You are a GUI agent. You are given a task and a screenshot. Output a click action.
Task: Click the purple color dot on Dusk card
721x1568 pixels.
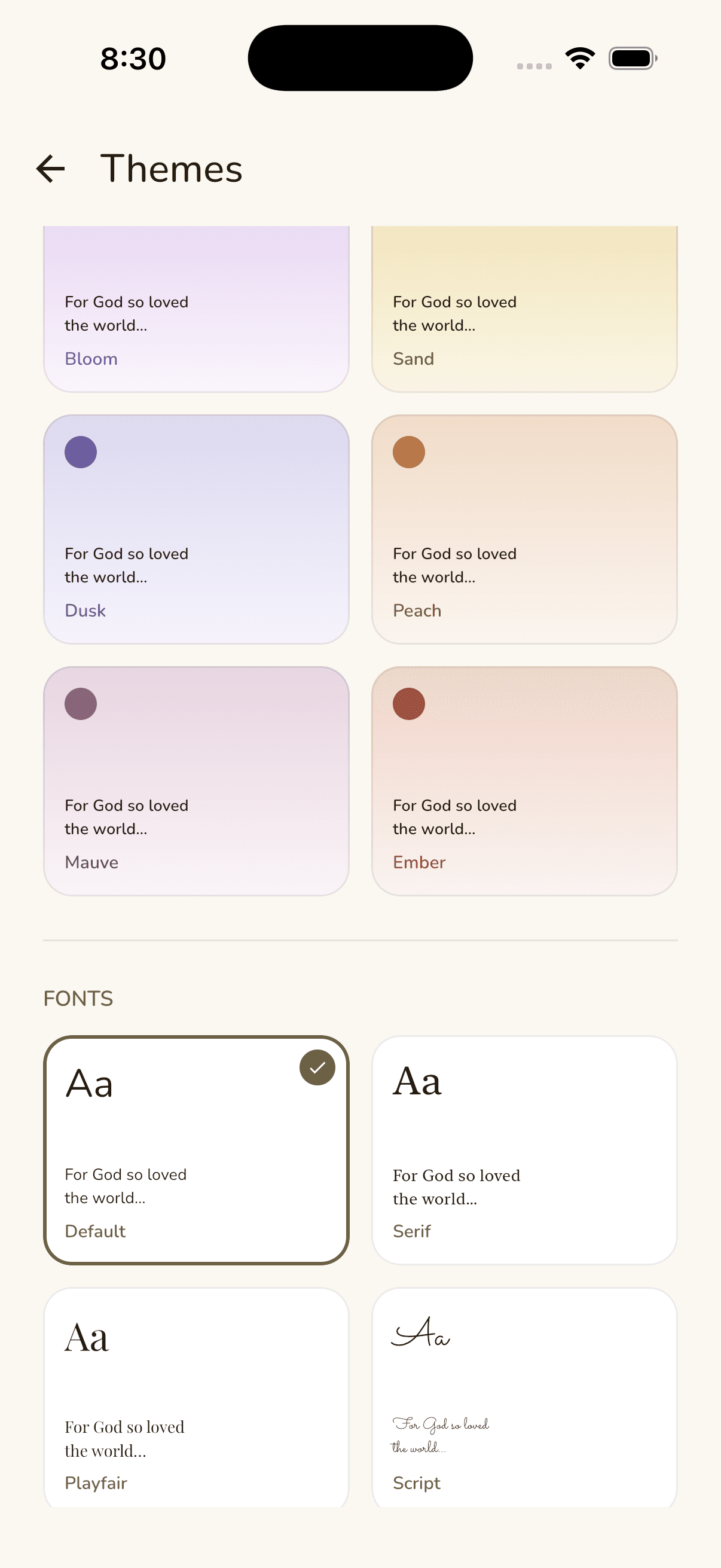[x=80, y=451]
